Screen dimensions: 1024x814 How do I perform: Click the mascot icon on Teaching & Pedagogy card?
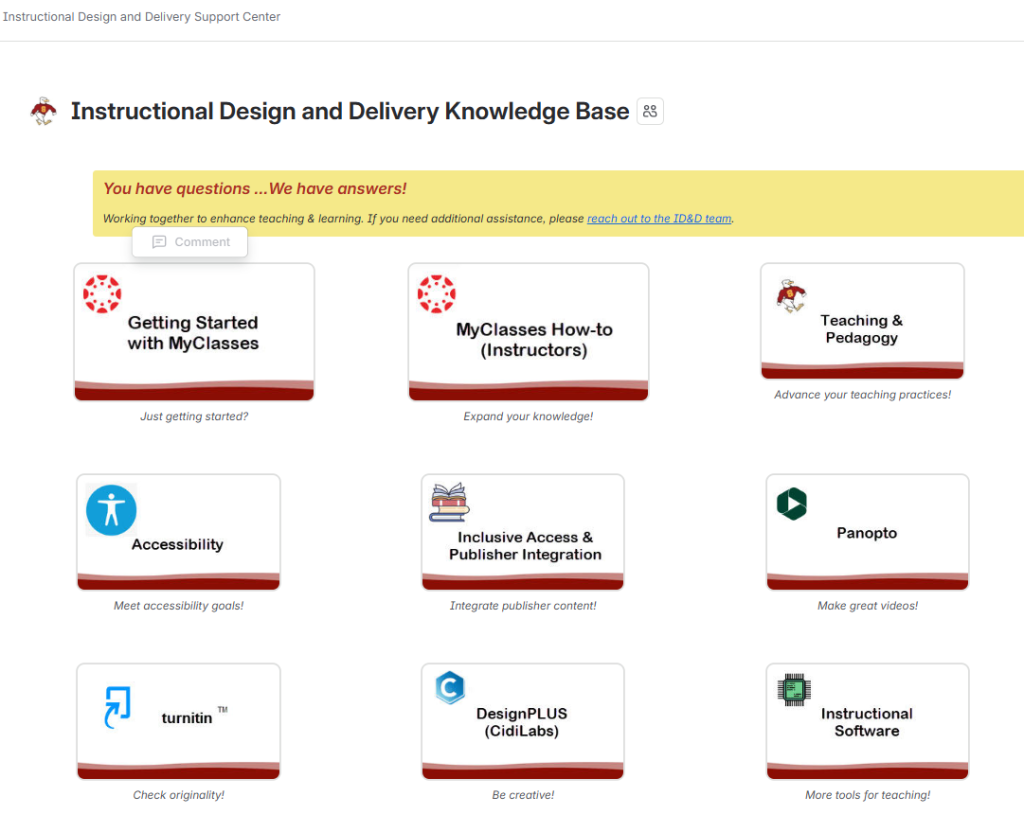(x=792, y=296)
